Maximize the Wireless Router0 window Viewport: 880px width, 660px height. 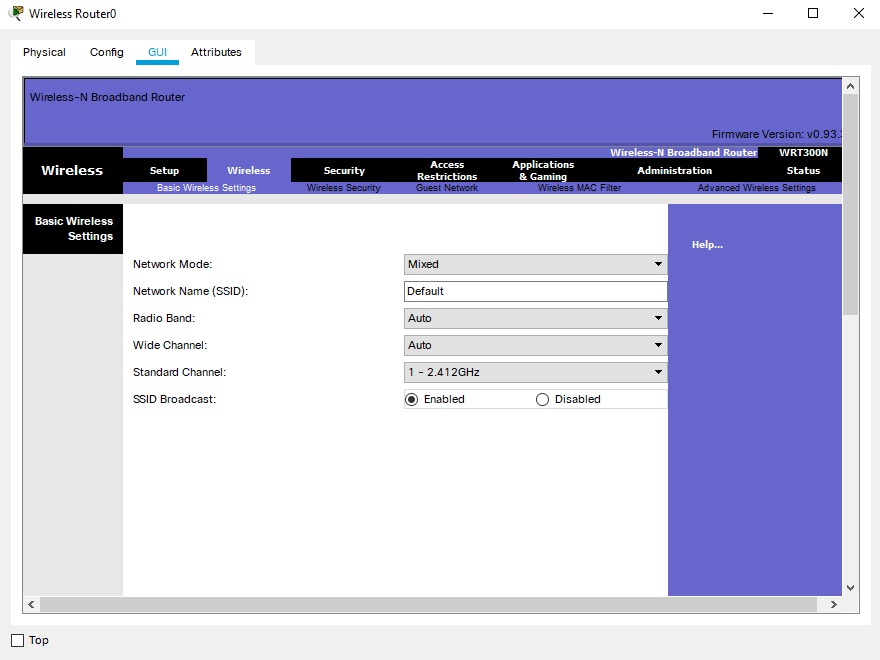(x=813, y=13)
